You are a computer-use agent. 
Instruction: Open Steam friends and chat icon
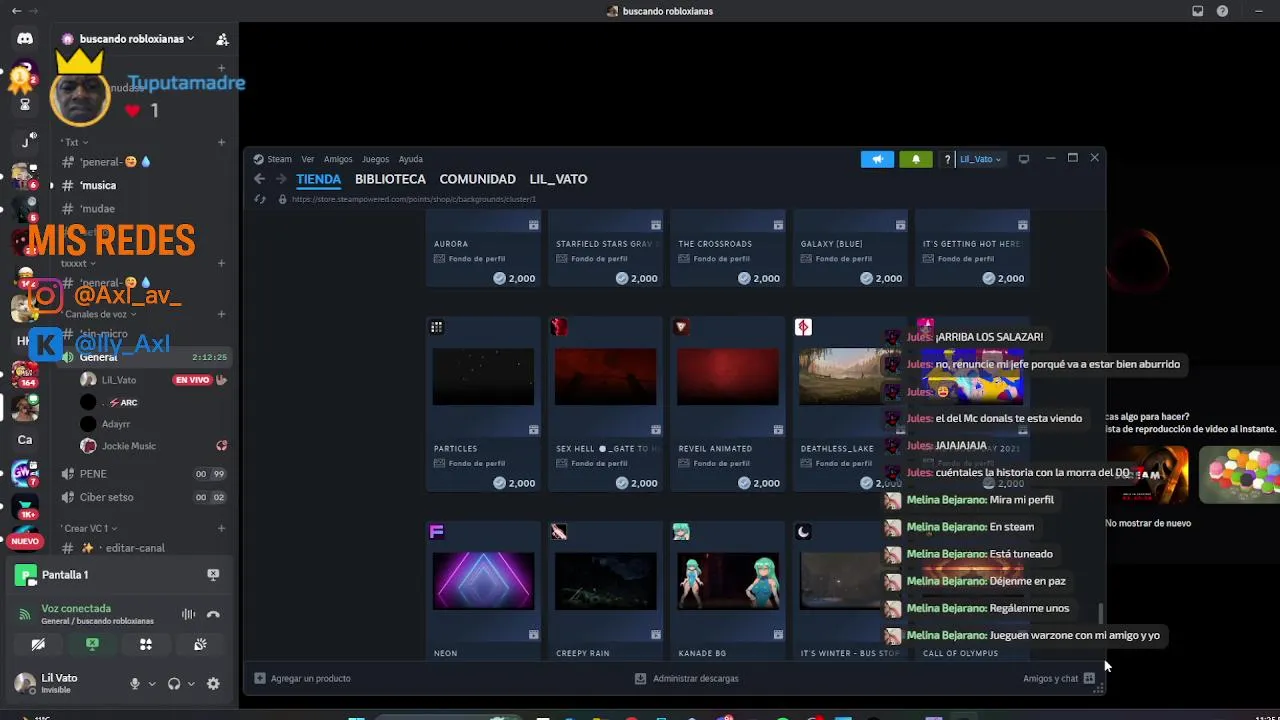coord(1089,678)
